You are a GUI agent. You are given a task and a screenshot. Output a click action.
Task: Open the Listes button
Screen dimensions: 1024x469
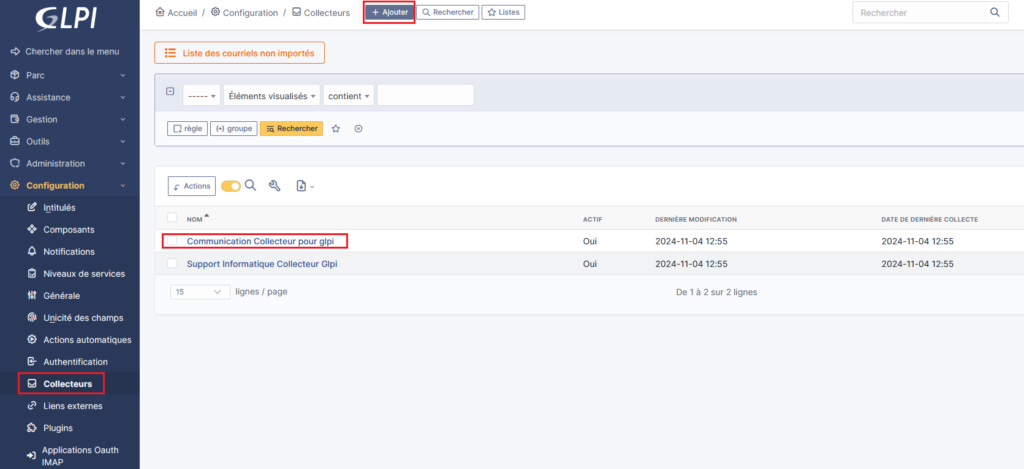504,12
